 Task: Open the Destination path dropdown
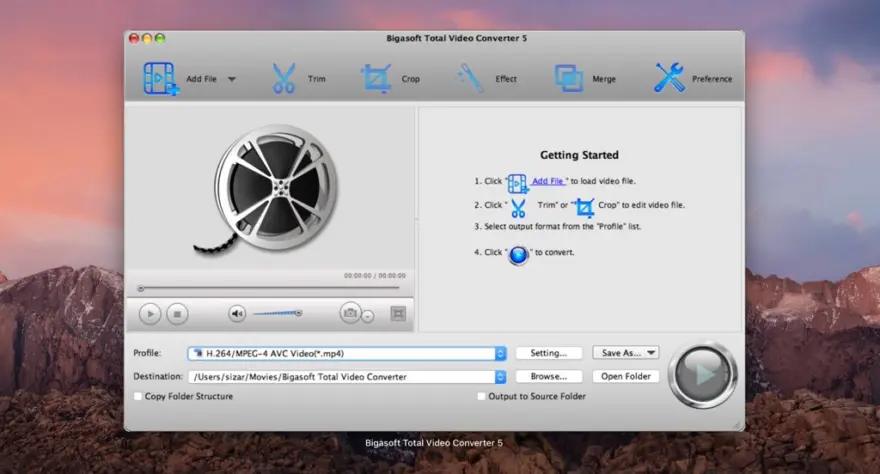[x=500, y=377]
